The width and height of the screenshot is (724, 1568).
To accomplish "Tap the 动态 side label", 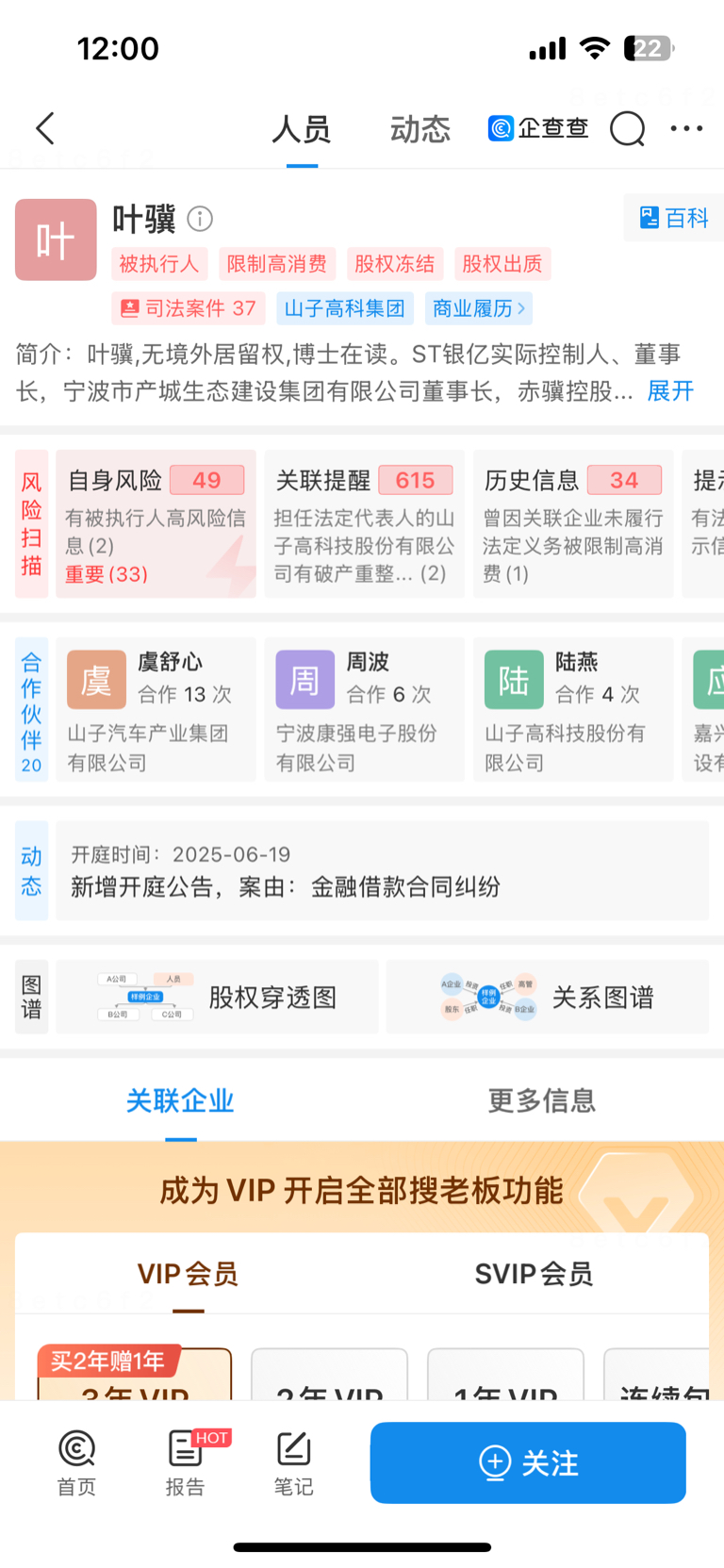I will pyautogui.click(x=31, y=870).
